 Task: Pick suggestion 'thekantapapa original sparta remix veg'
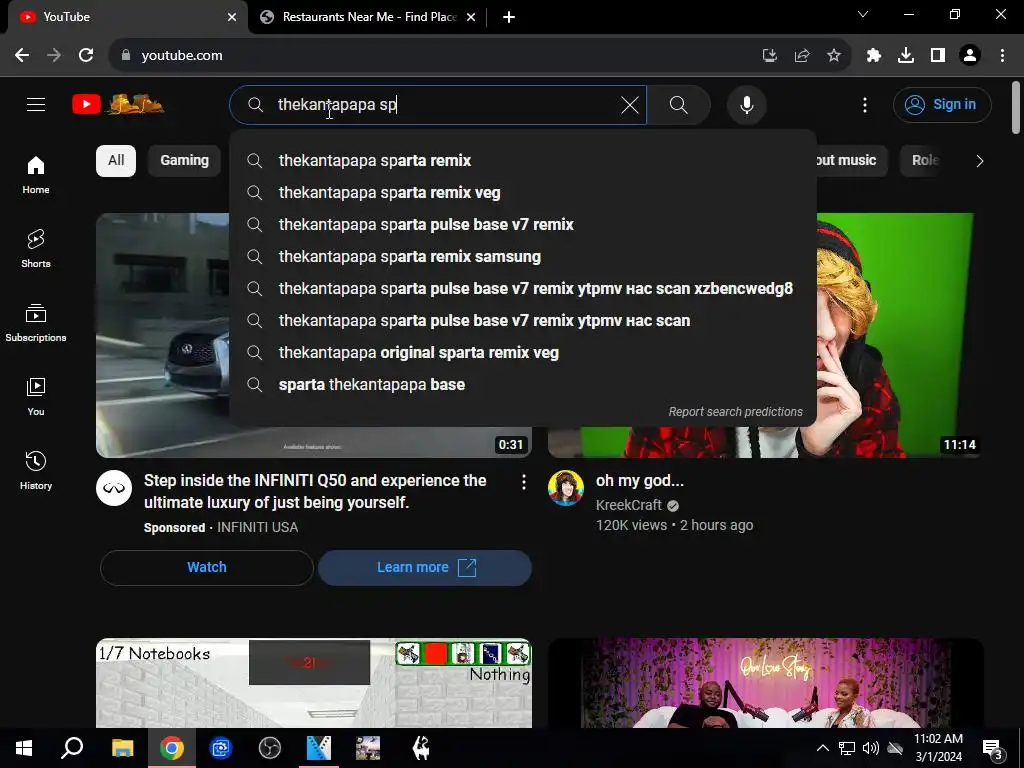click(x=522, y=353)
